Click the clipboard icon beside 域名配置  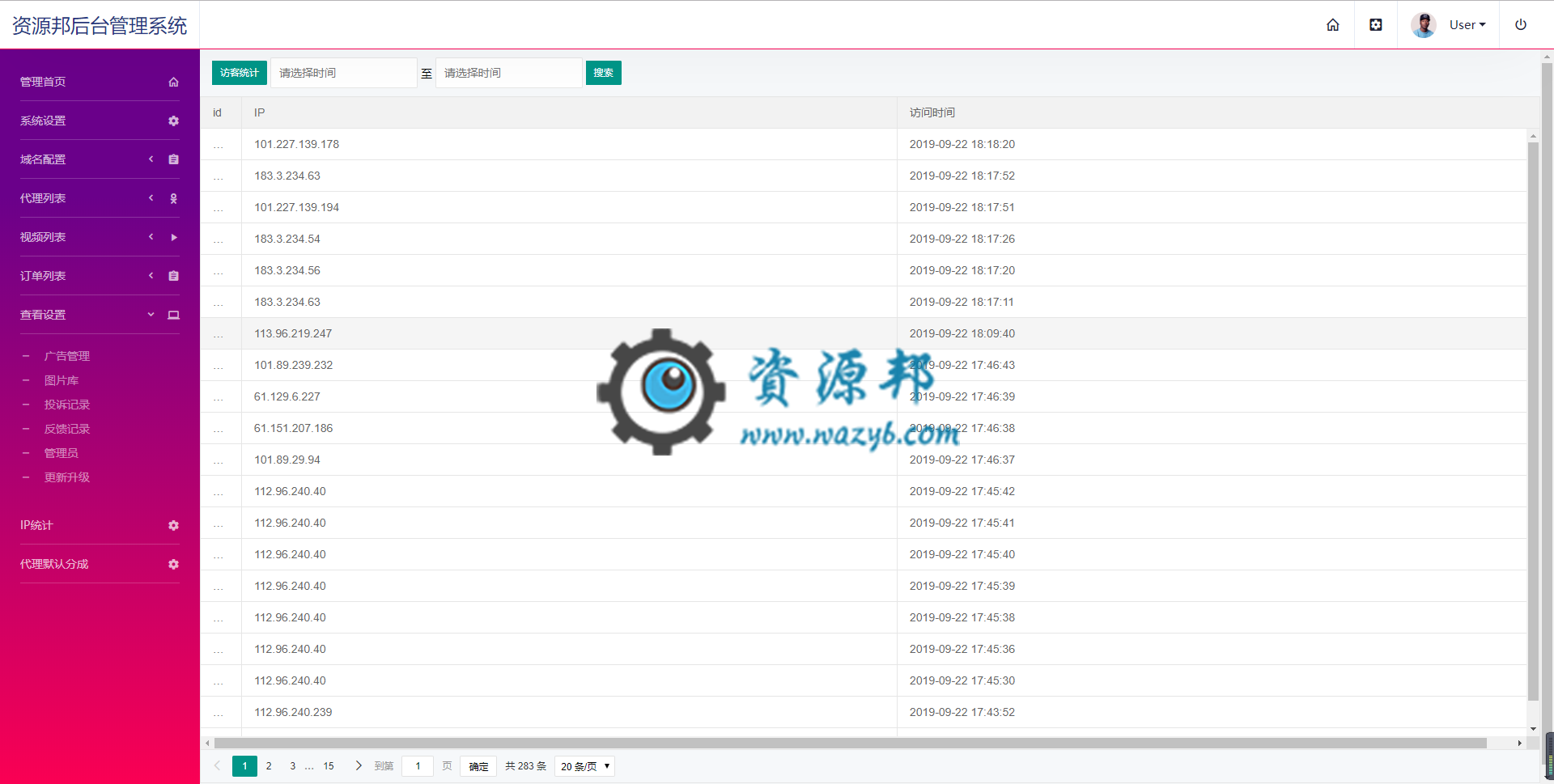click(173, 159)
